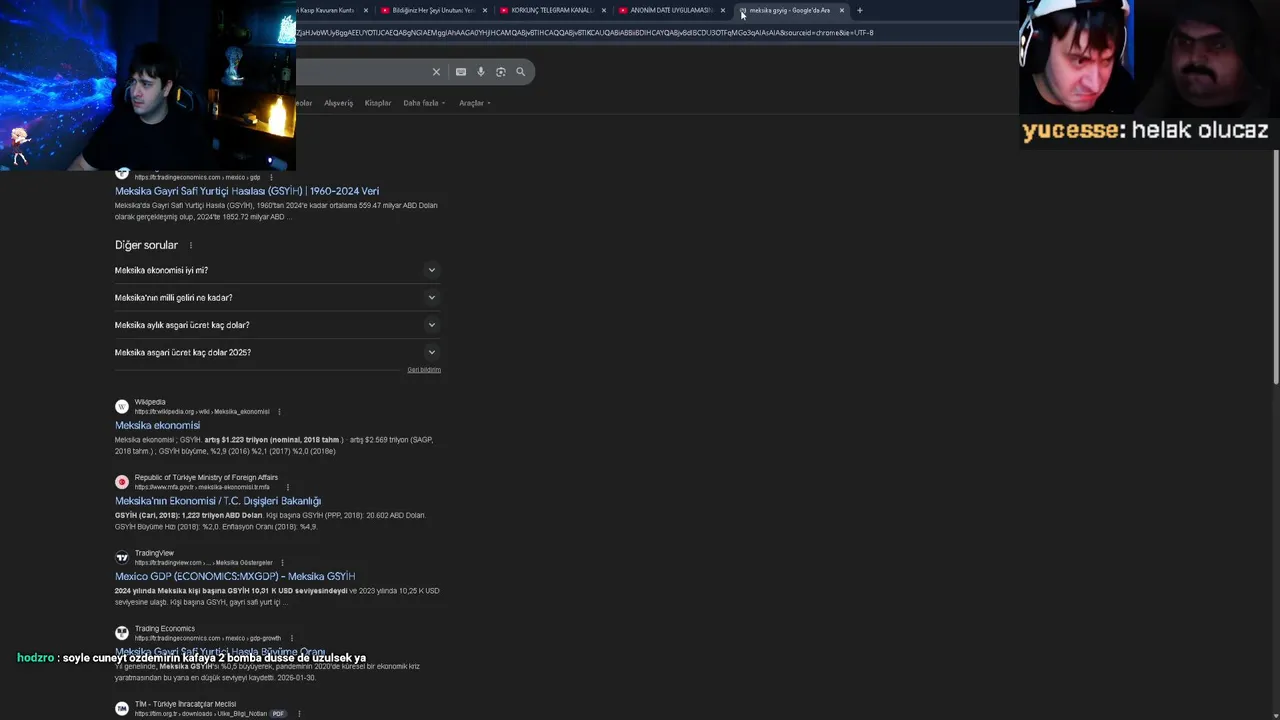Screen dimensions: 1280x720
Task: Open more options for TİM PDF result
Action: [x=298, y=714]
